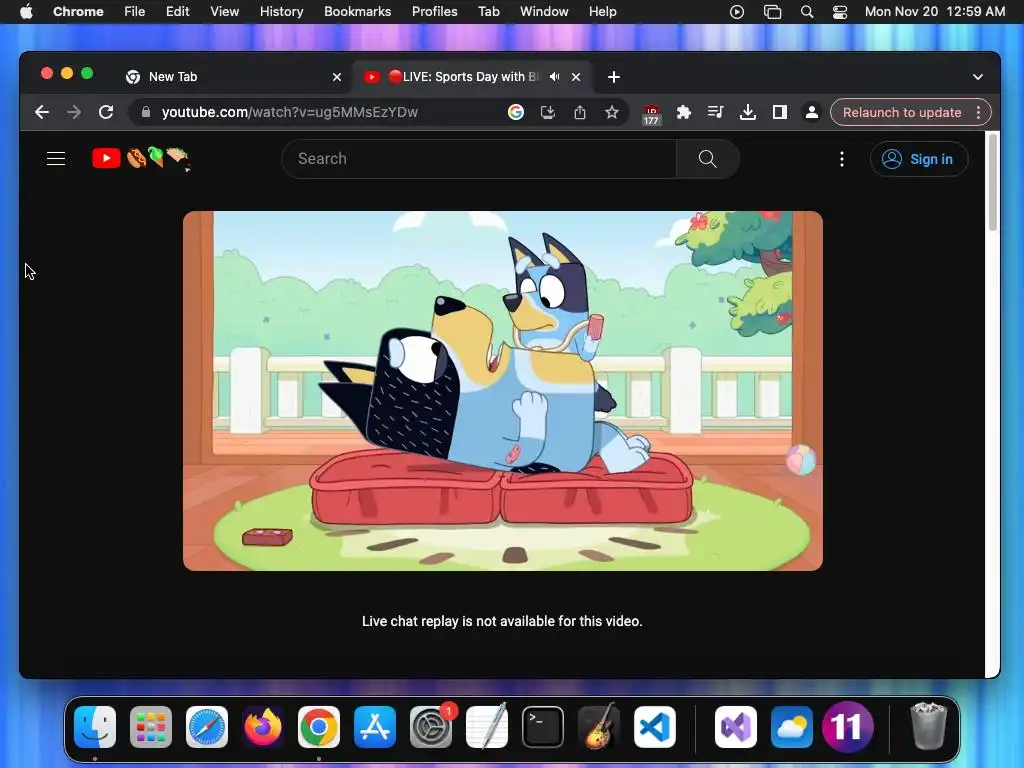This screenshot has width=1024, height=768.
Task: Open App Store from the Dock
Action: tap(375, 727)
